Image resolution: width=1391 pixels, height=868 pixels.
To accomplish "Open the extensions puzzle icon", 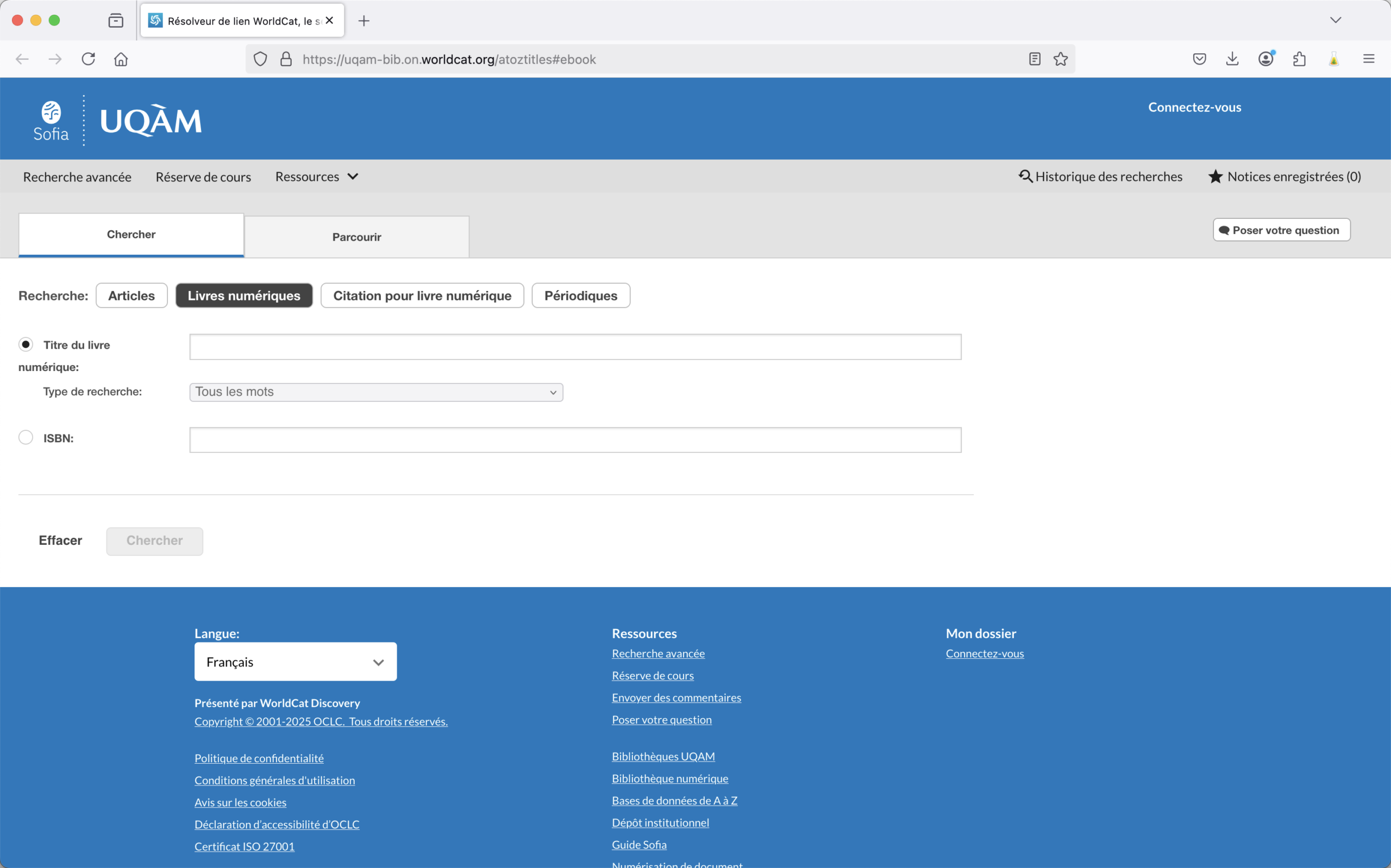I will coord(1300,59).
